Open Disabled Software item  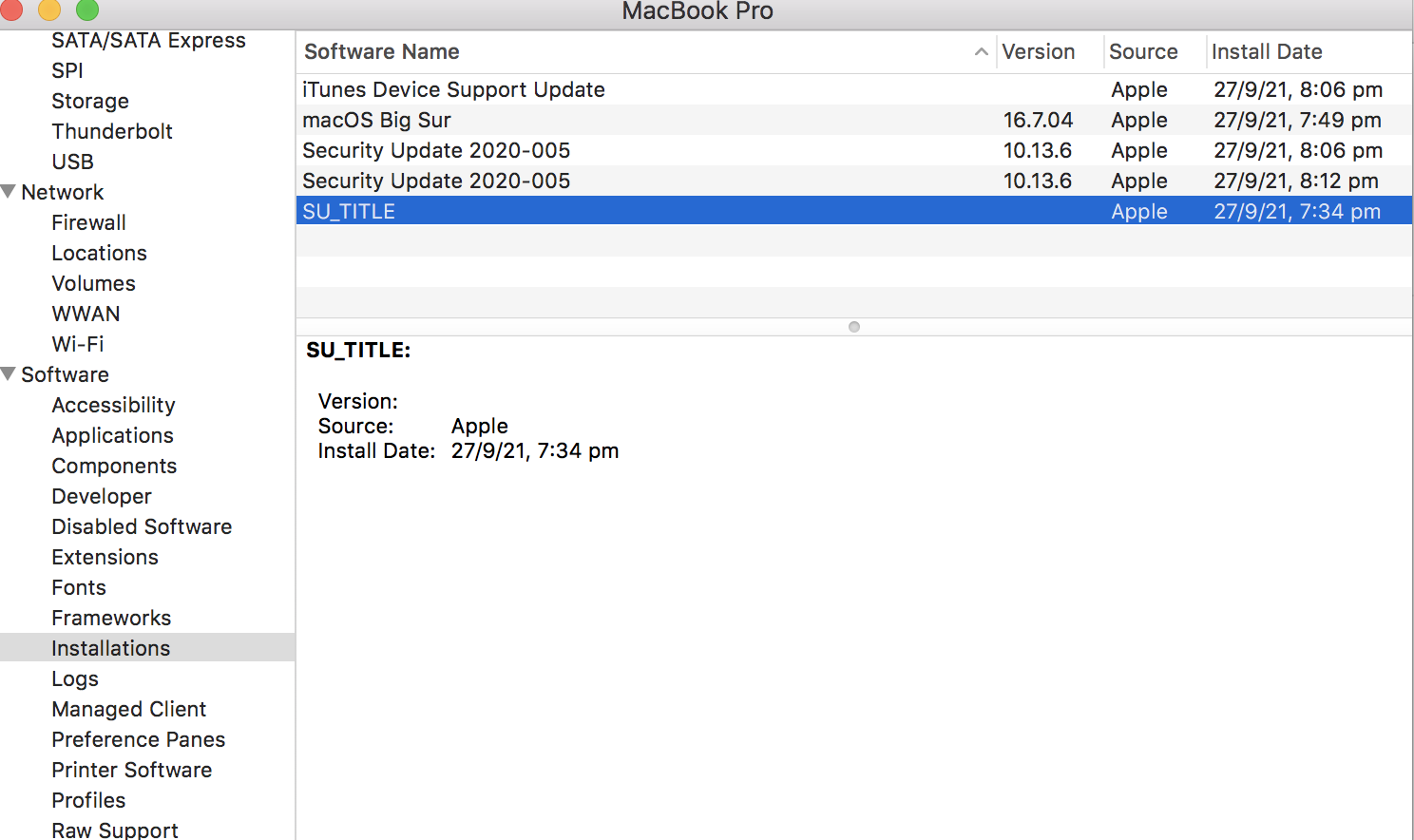tap(142, 526)
